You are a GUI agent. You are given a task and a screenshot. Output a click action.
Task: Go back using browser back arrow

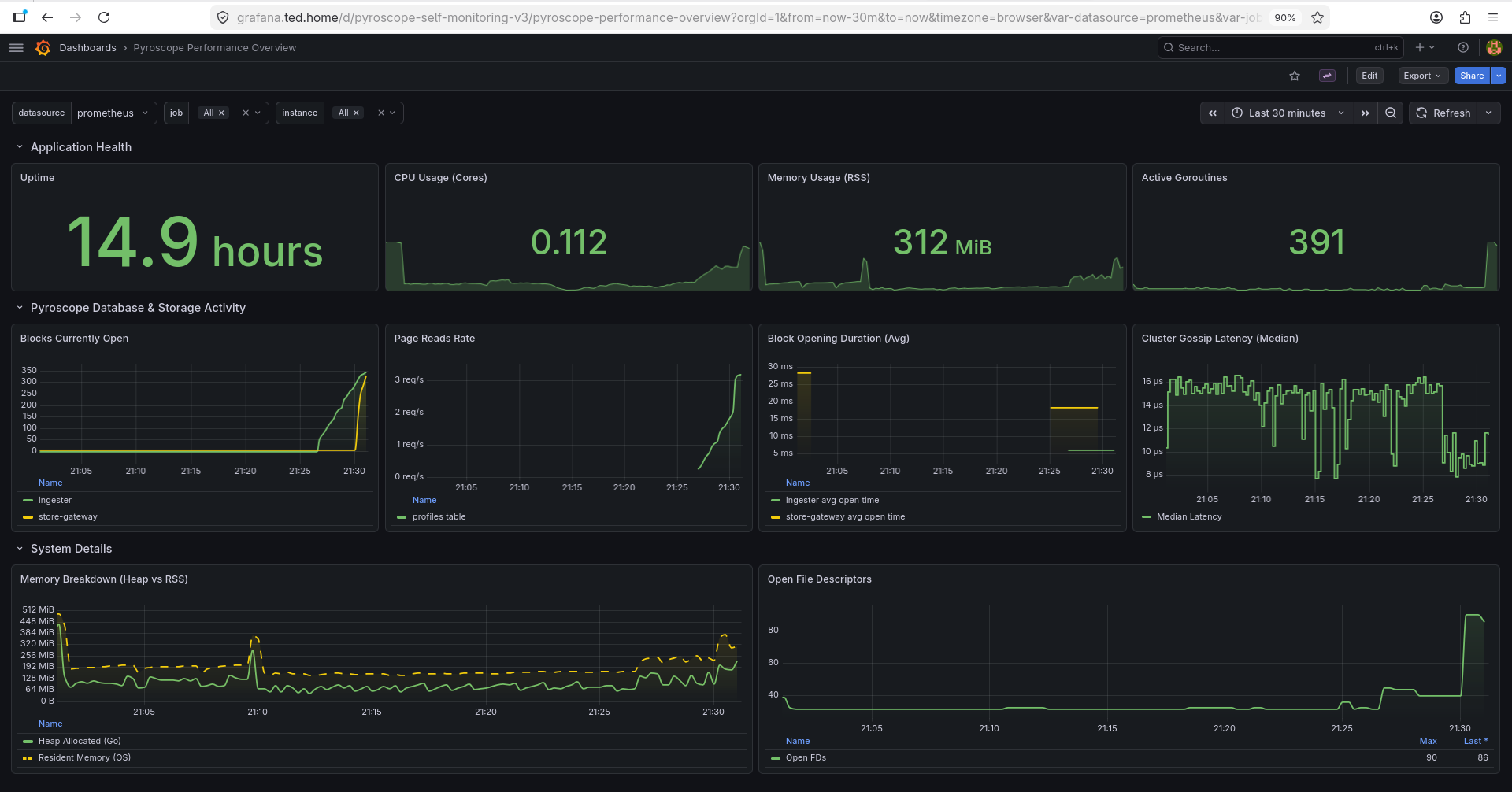click(47, 17)
